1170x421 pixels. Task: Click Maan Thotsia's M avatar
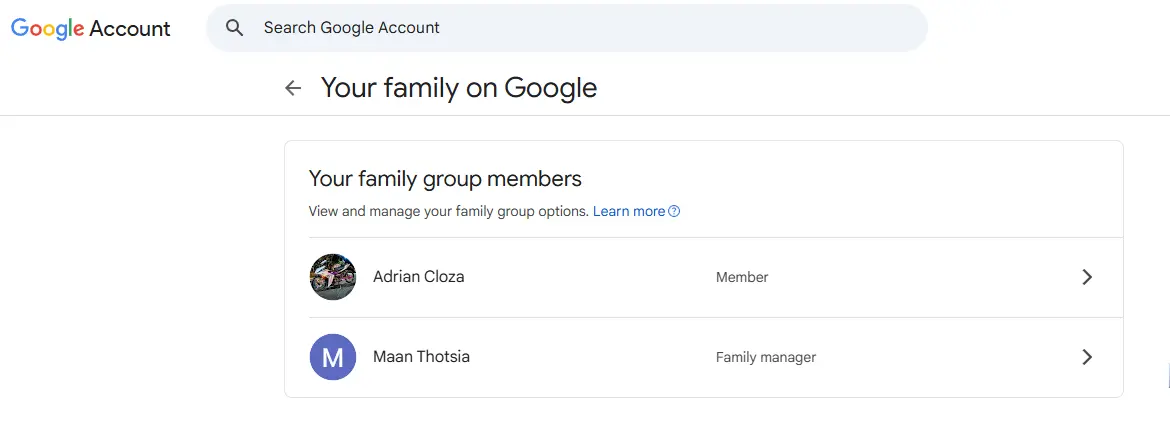(x=333, y=357)
